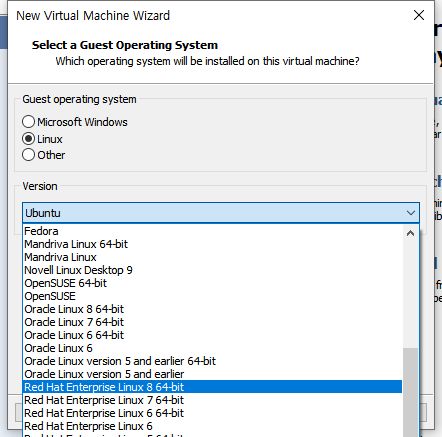Image resolution: width=442 pixels, height=437 pixels.
Task: Collapse the Ubuntu version dropdown
Action: (x=221, y=213)
